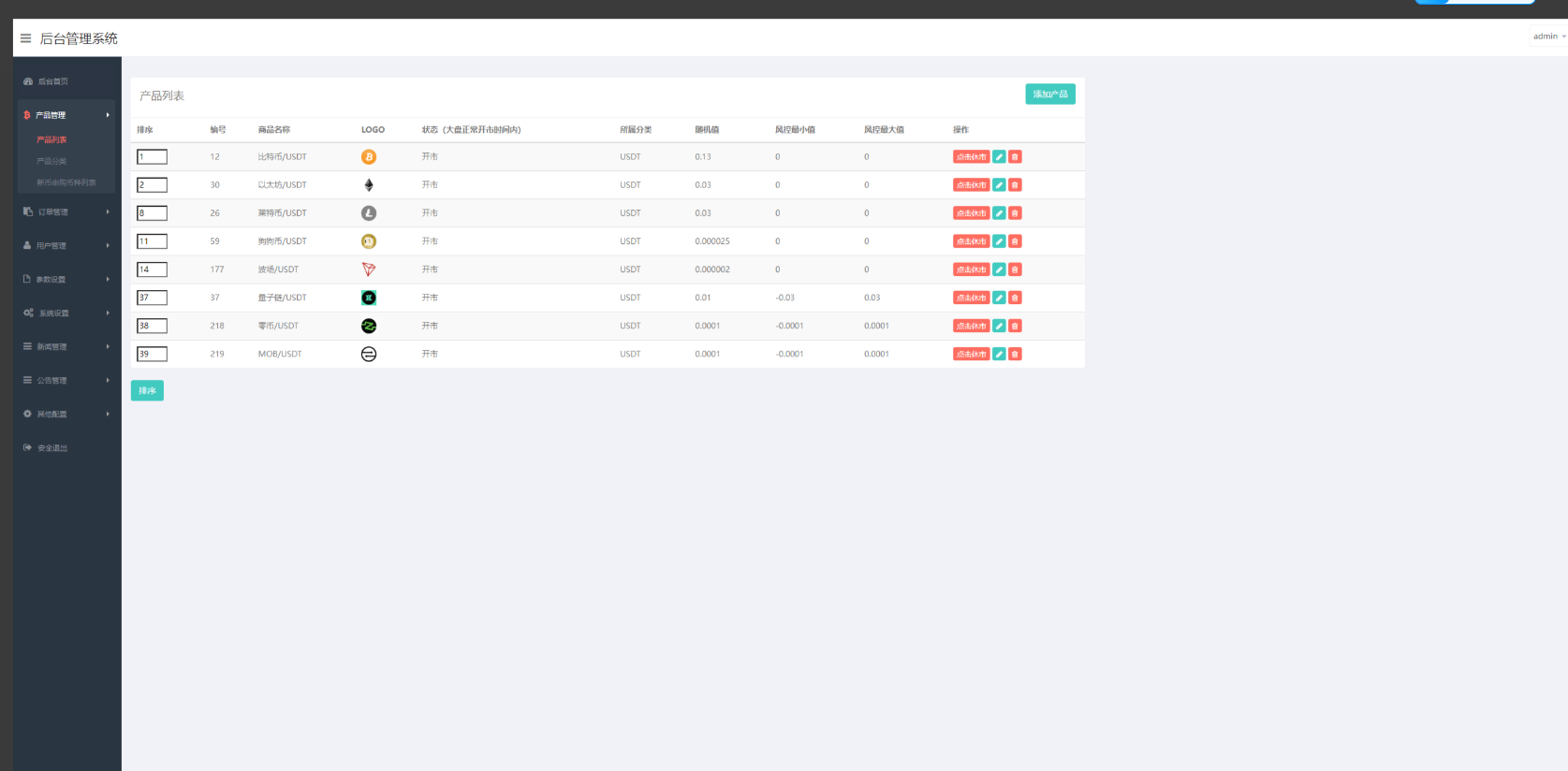The height and width of the screenshot is (771, 1568).
Task: Click the Tron logo in 波场/USDT row
Action: pos(369,269)
